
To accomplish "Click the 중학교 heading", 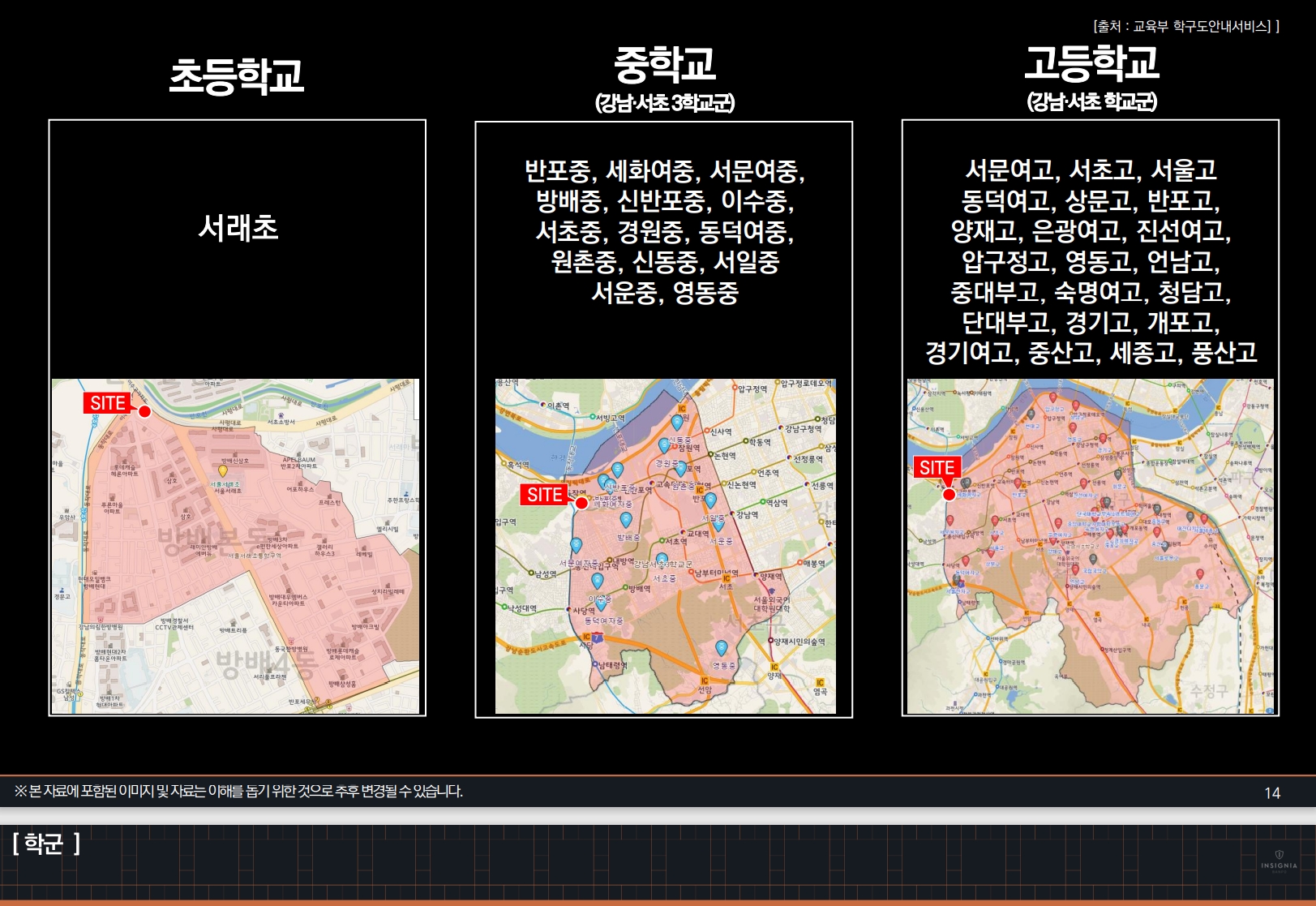I will [665, 63].
